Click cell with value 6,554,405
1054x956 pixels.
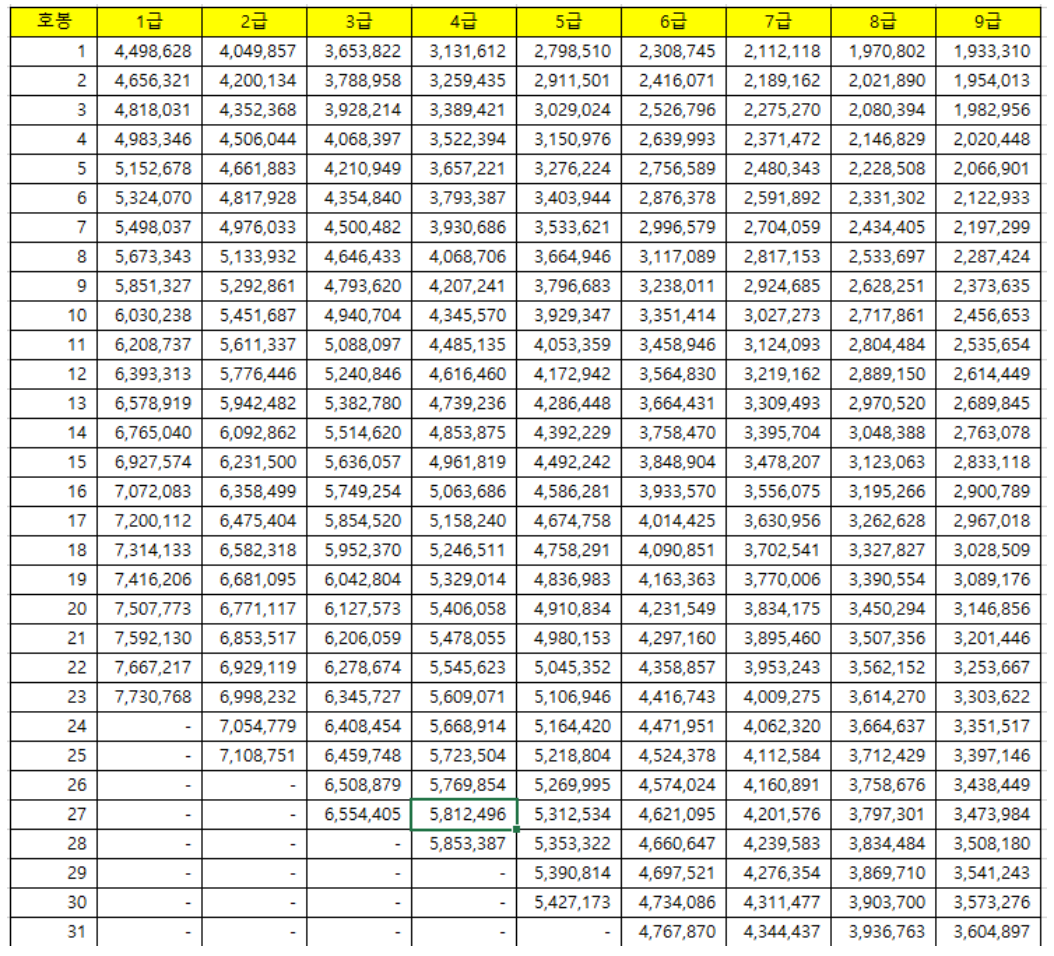point(359,814)
